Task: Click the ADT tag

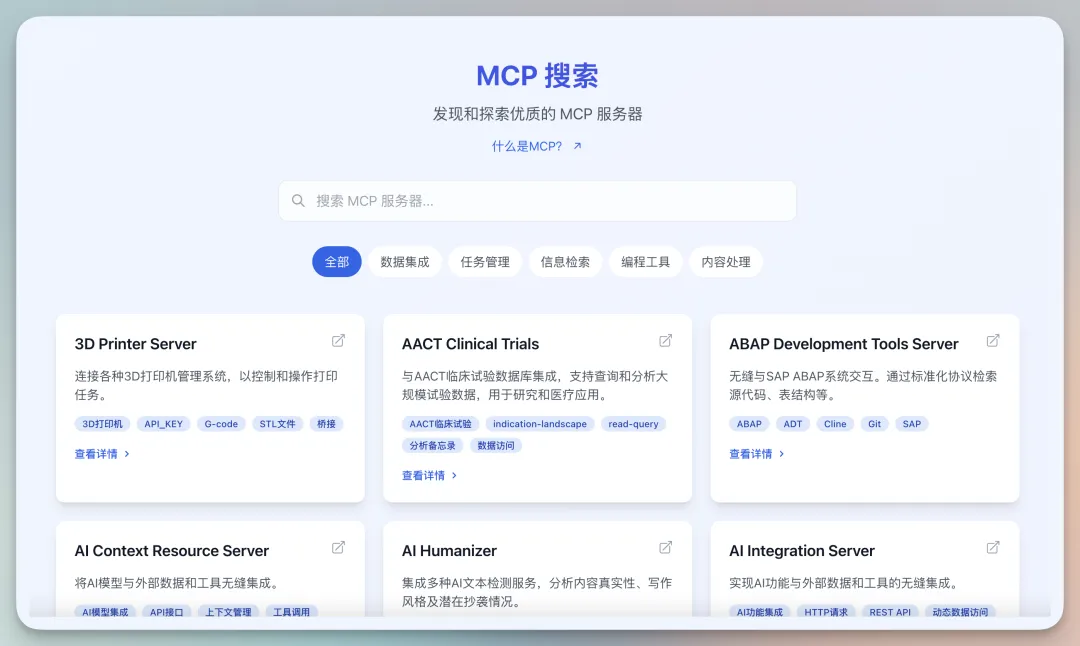Action: [793, 424]
